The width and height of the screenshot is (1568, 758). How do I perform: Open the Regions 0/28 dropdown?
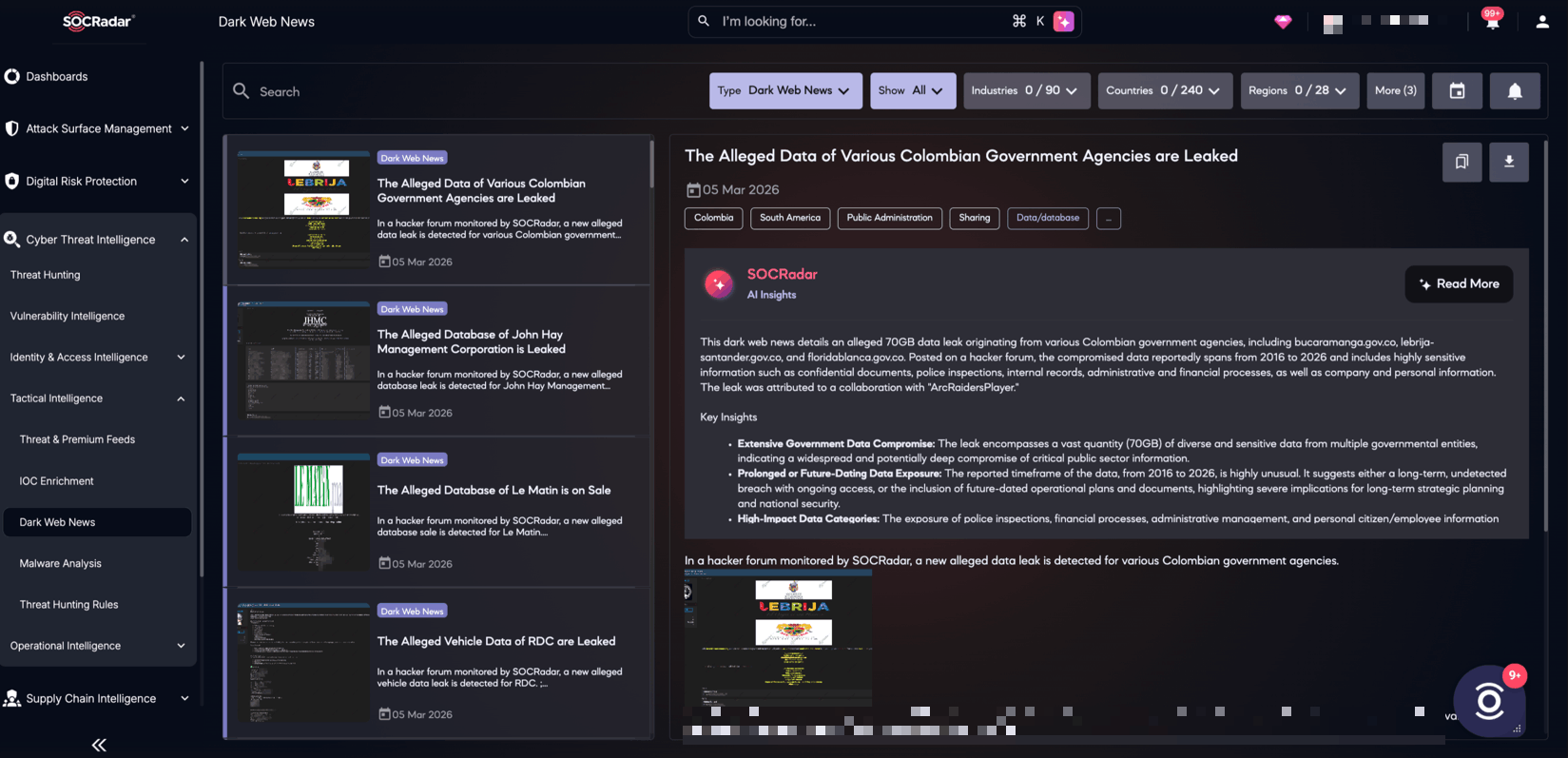[x=1300, y=91]
